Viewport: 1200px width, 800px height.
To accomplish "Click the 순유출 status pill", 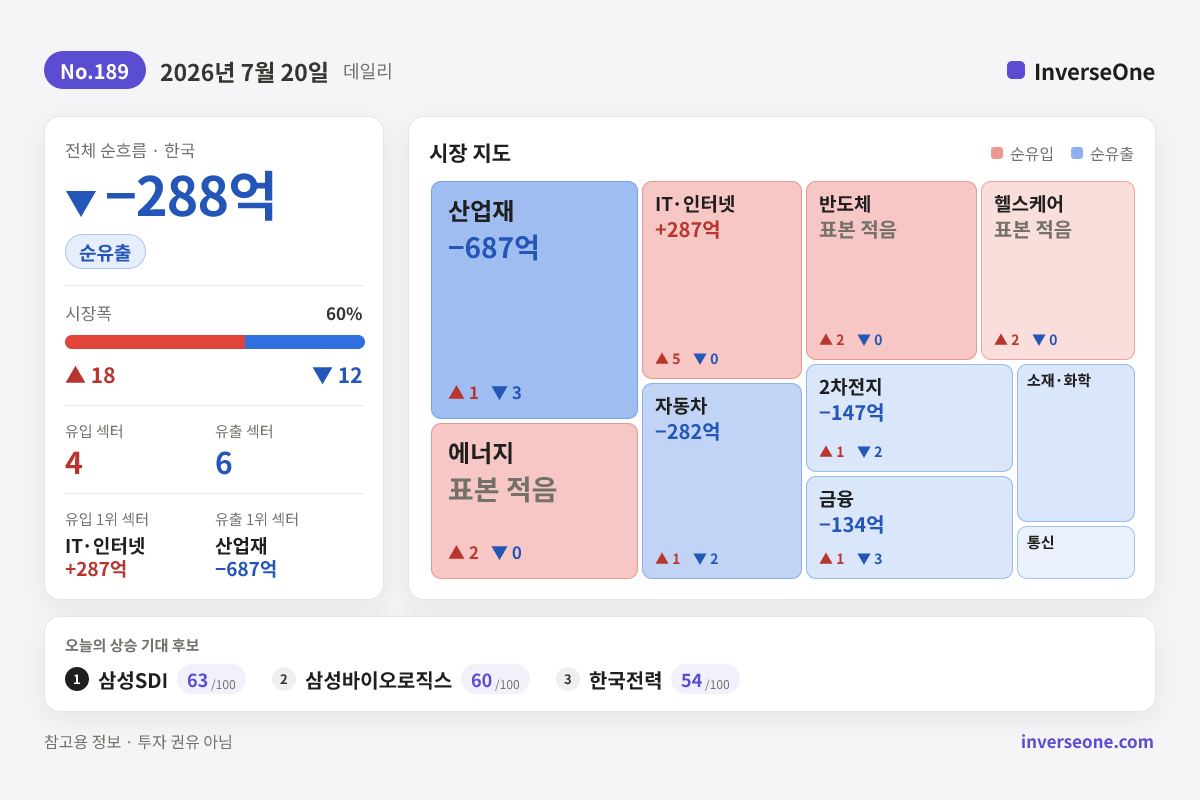I will click(105, 252).
